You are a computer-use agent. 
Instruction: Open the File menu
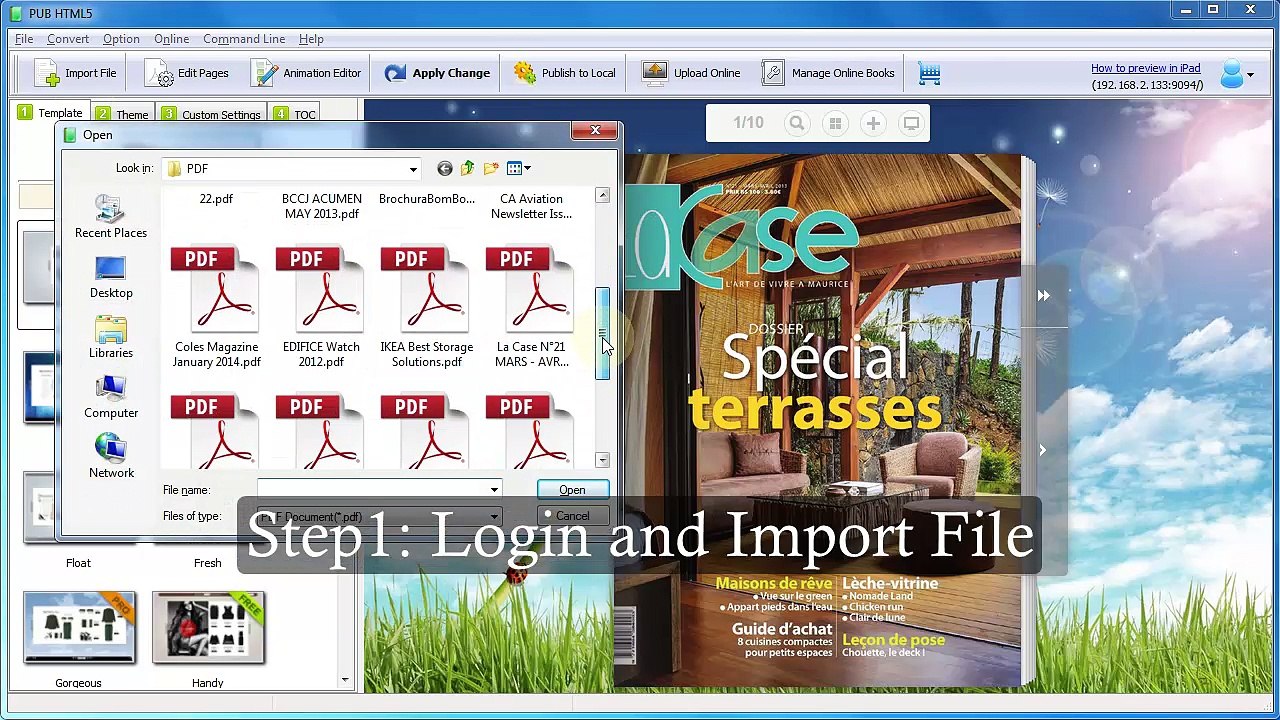click(24, 39)
